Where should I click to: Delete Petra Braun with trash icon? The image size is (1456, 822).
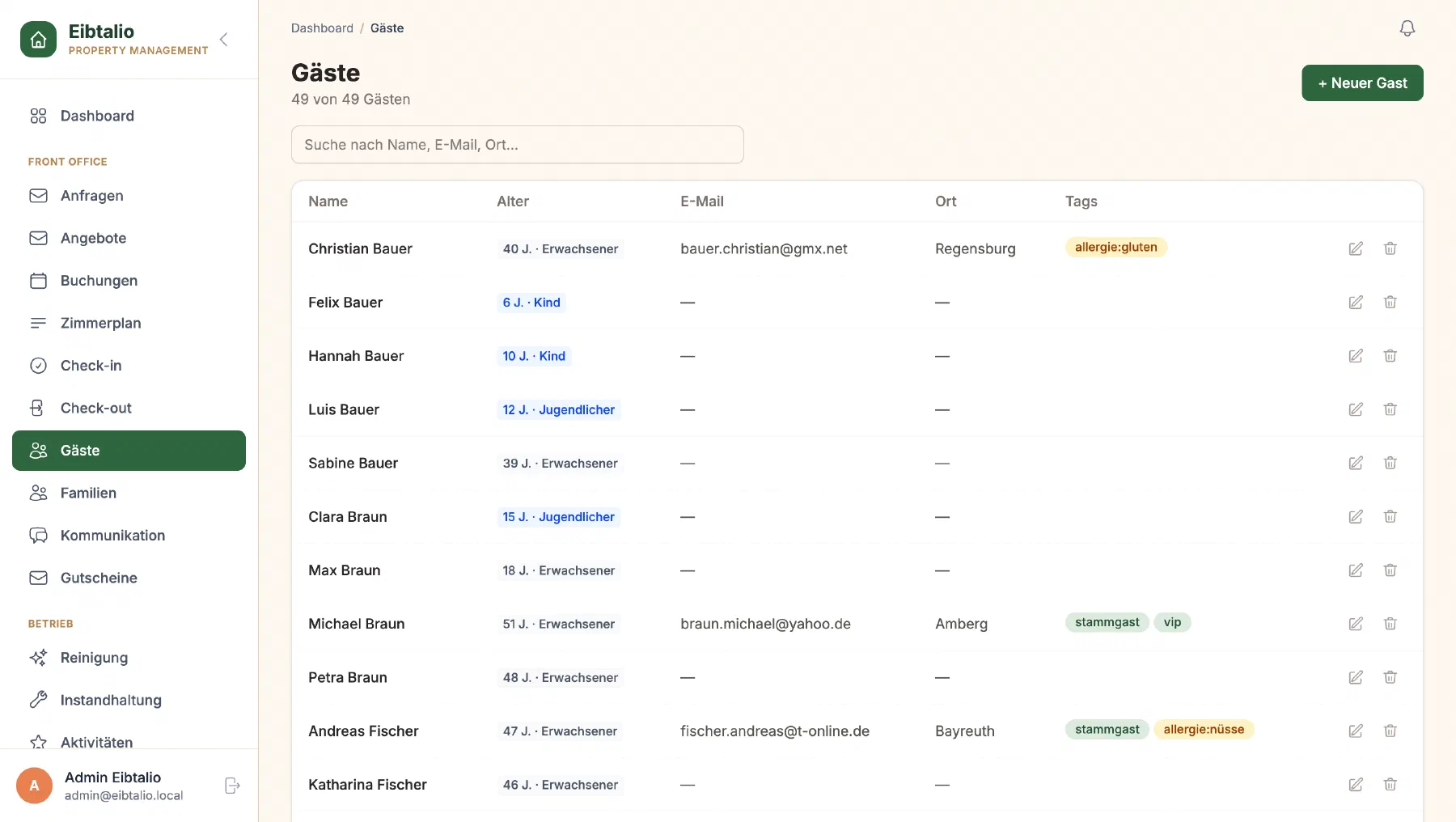click(x=1390, y=677)
